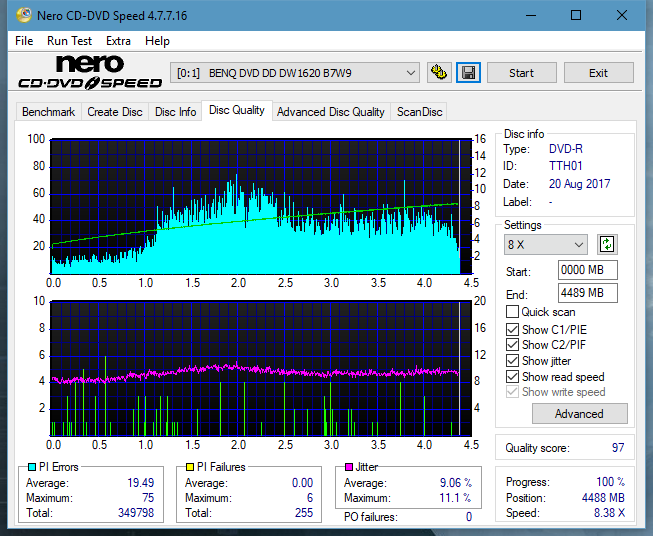Image resolution: width=653 pixels, height=536 pixels.
Task: Click the PO failures value 0
Action: [469, 517]
